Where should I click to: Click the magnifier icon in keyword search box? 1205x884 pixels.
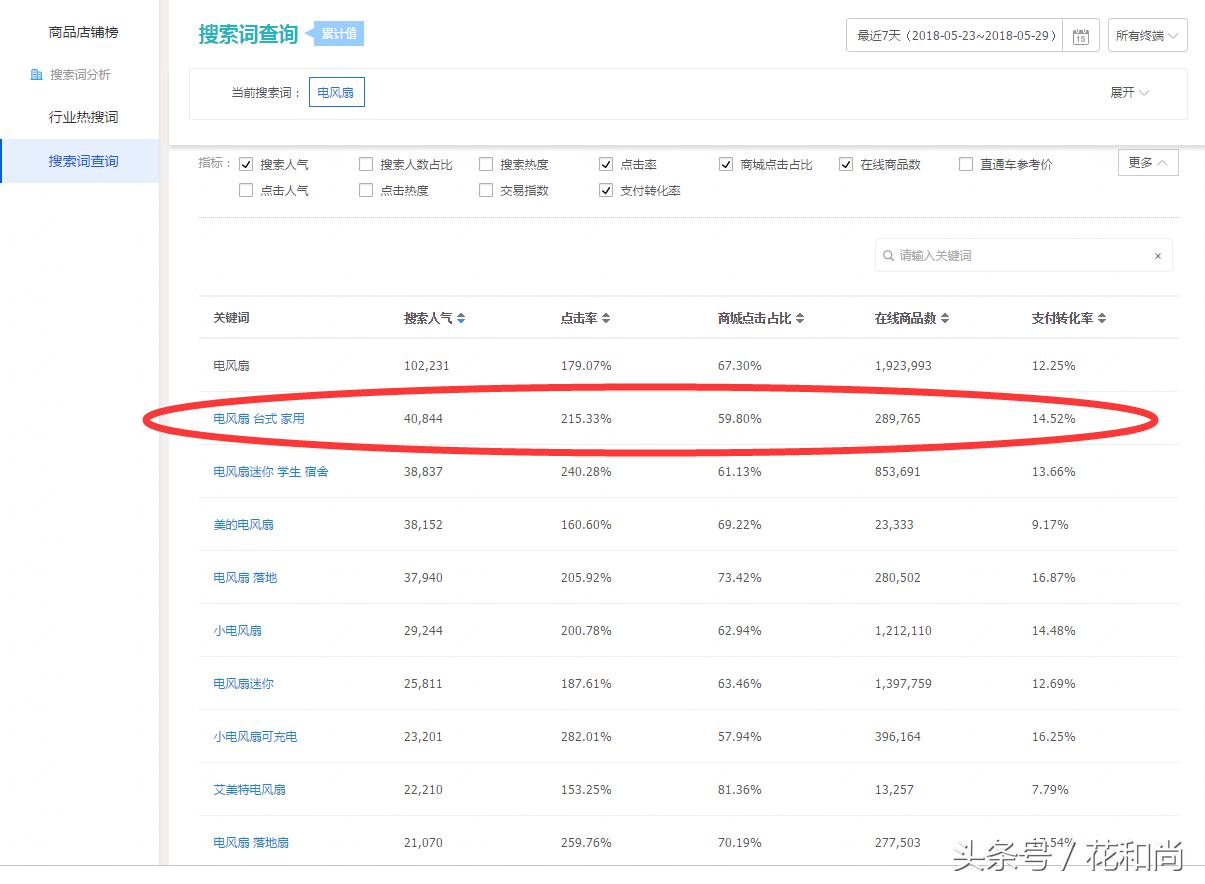pos(888,255)
